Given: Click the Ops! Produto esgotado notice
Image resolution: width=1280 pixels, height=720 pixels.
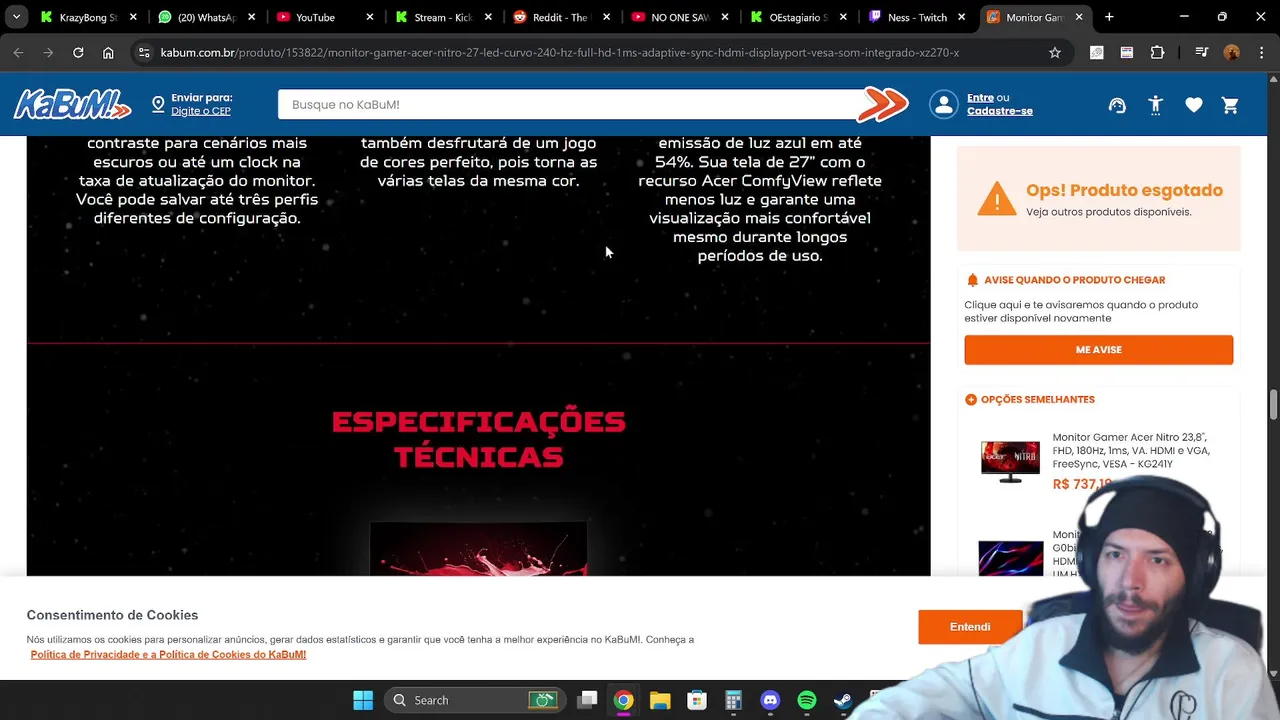Looking at the screenshot, I should [1099, 198].
